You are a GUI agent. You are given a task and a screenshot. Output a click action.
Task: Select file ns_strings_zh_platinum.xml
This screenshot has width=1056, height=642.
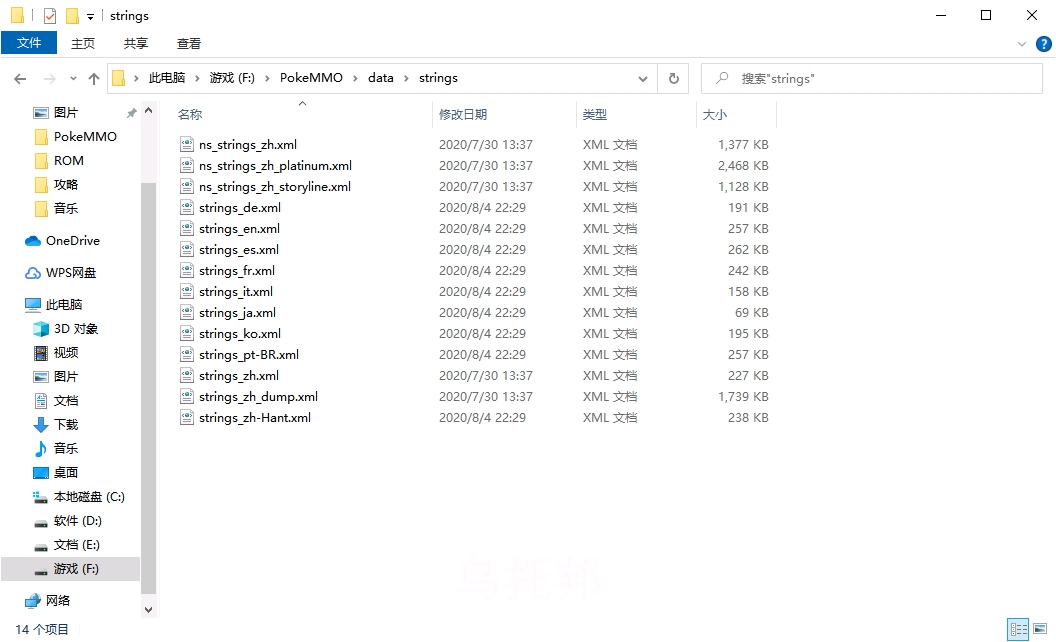click(275, 166)
